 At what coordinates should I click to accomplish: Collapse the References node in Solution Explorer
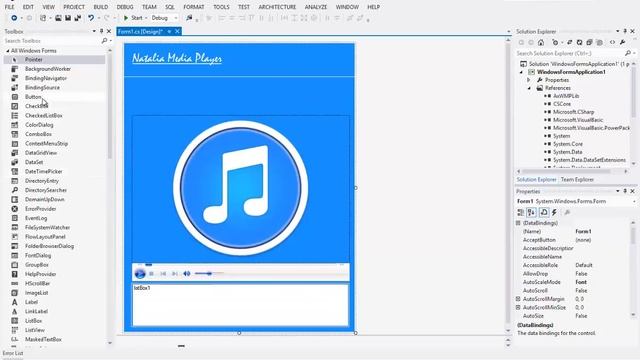coord(529,88)
